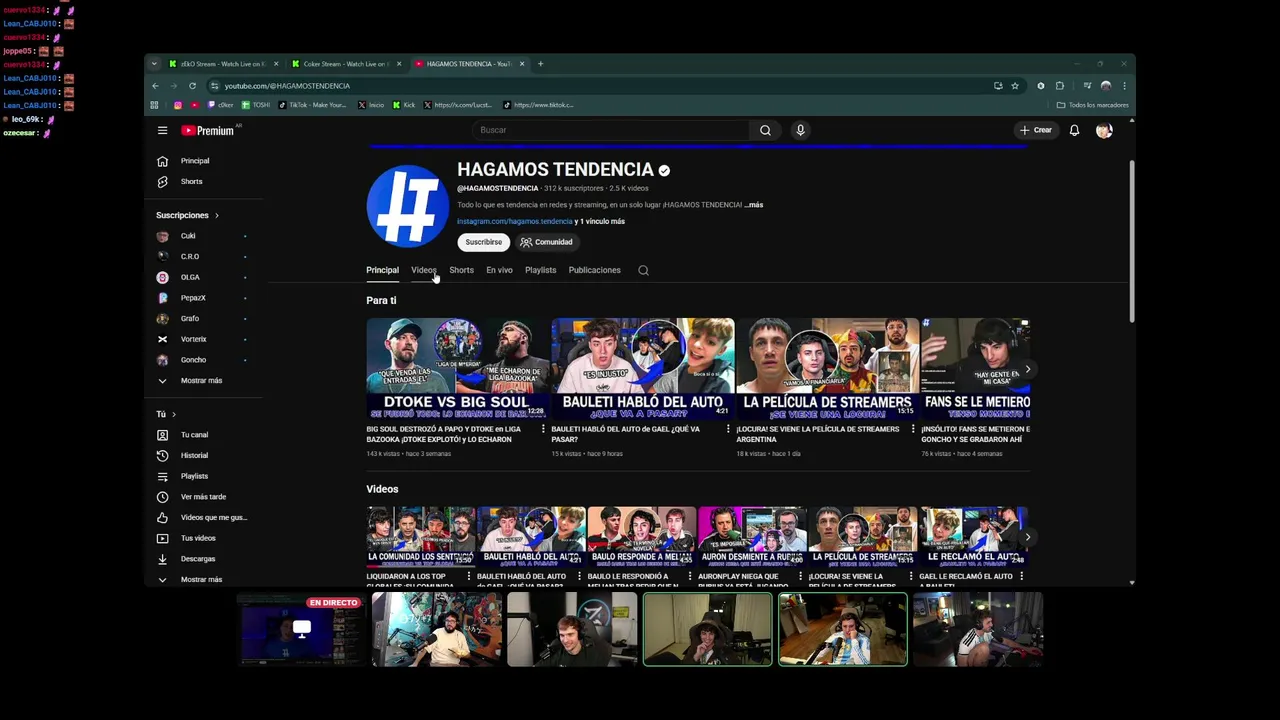The image size is (1280, 720).
Task: Reload the page in the browser
Action: [192, 86]
